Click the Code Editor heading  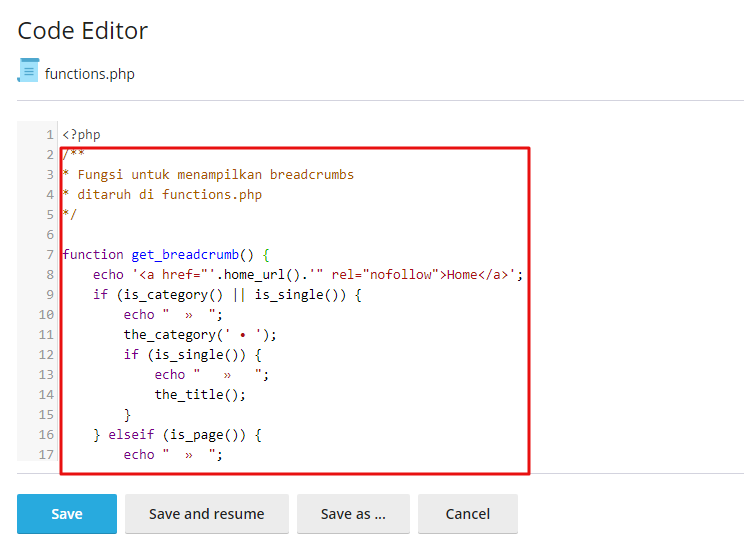[83, 31]
